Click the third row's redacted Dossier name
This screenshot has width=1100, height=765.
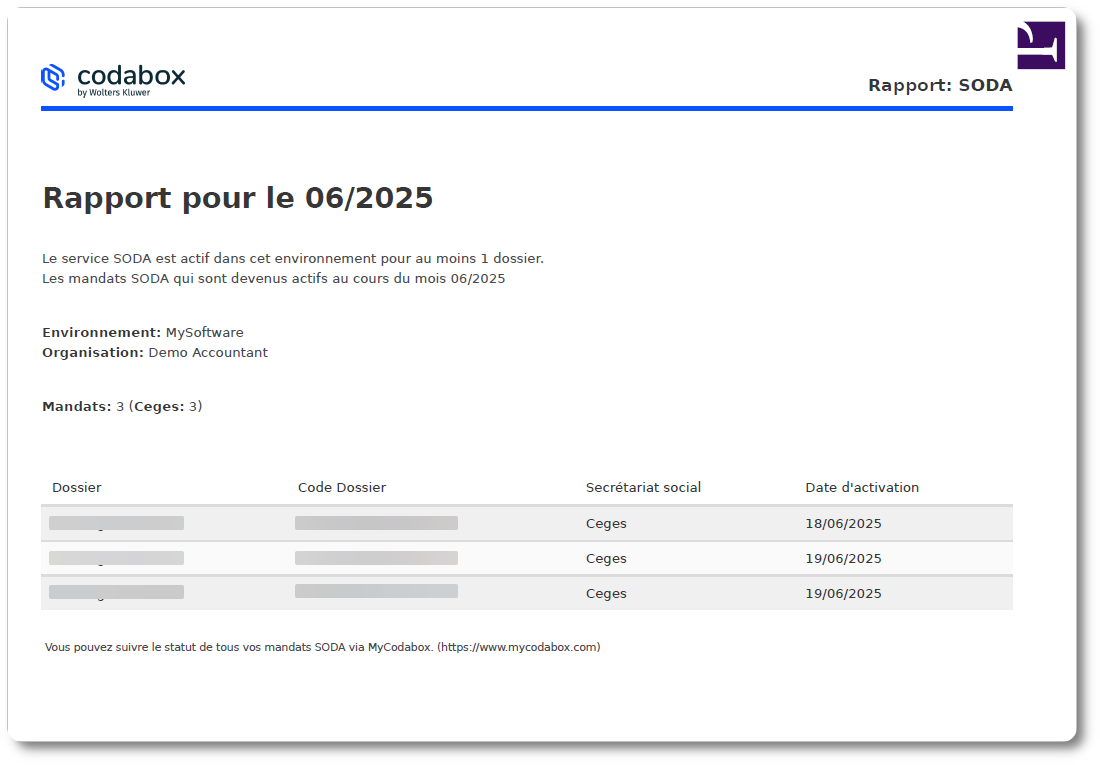(x=115, y=591)
